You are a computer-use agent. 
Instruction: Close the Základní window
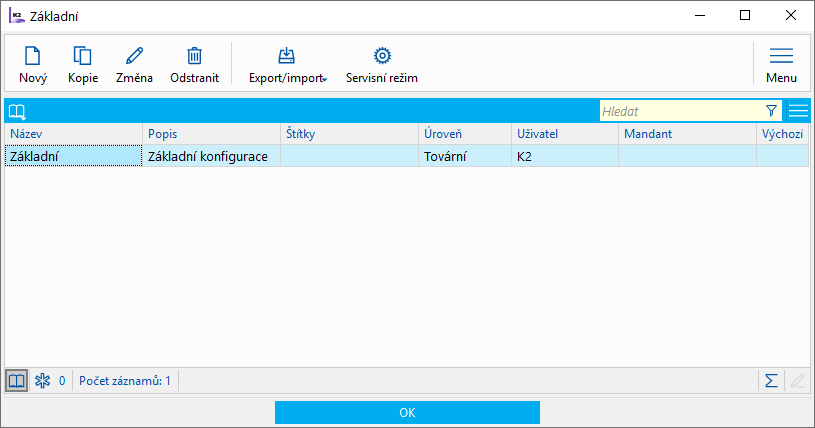click(x=791, y=15)
